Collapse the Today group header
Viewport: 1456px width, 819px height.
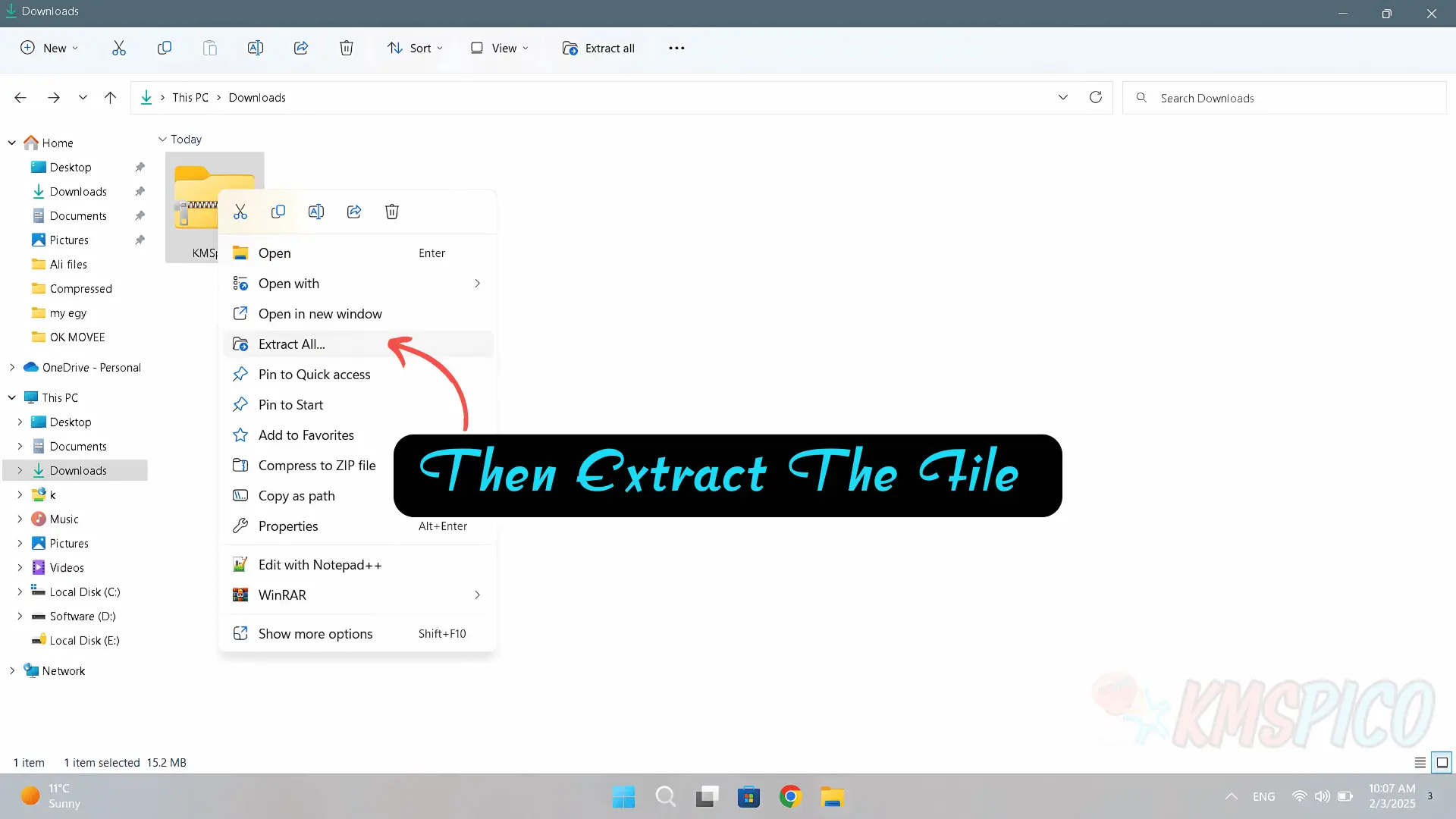click(162, 139)
